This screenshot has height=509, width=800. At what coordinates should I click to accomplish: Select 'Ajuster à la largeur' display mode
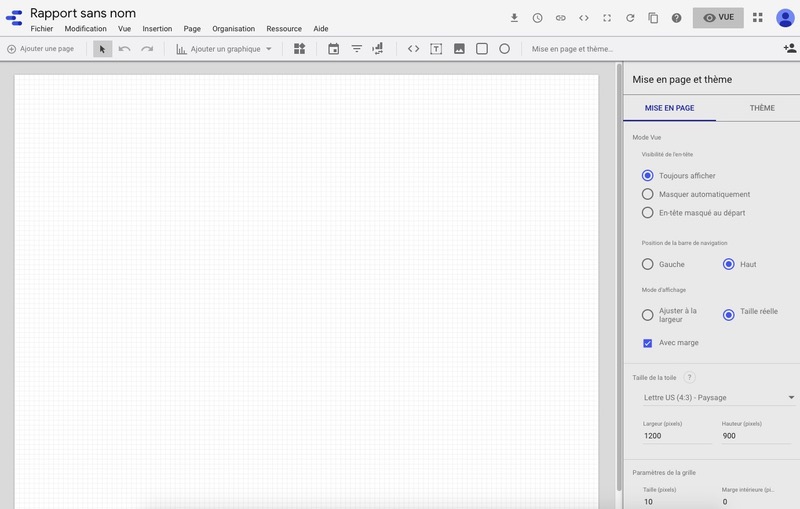click(647, 315)
